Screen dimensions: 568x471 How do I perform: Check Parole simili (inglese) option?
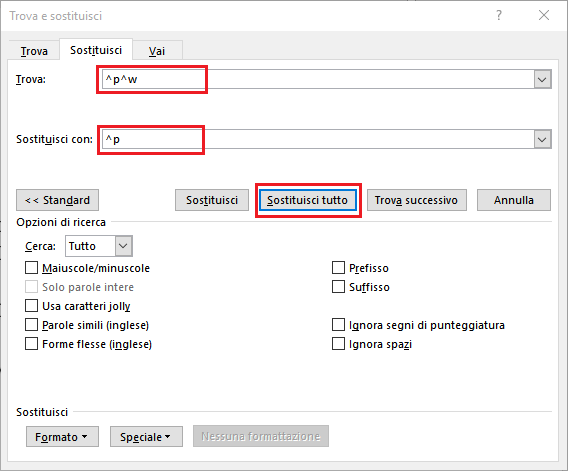[x=32, y=325]
